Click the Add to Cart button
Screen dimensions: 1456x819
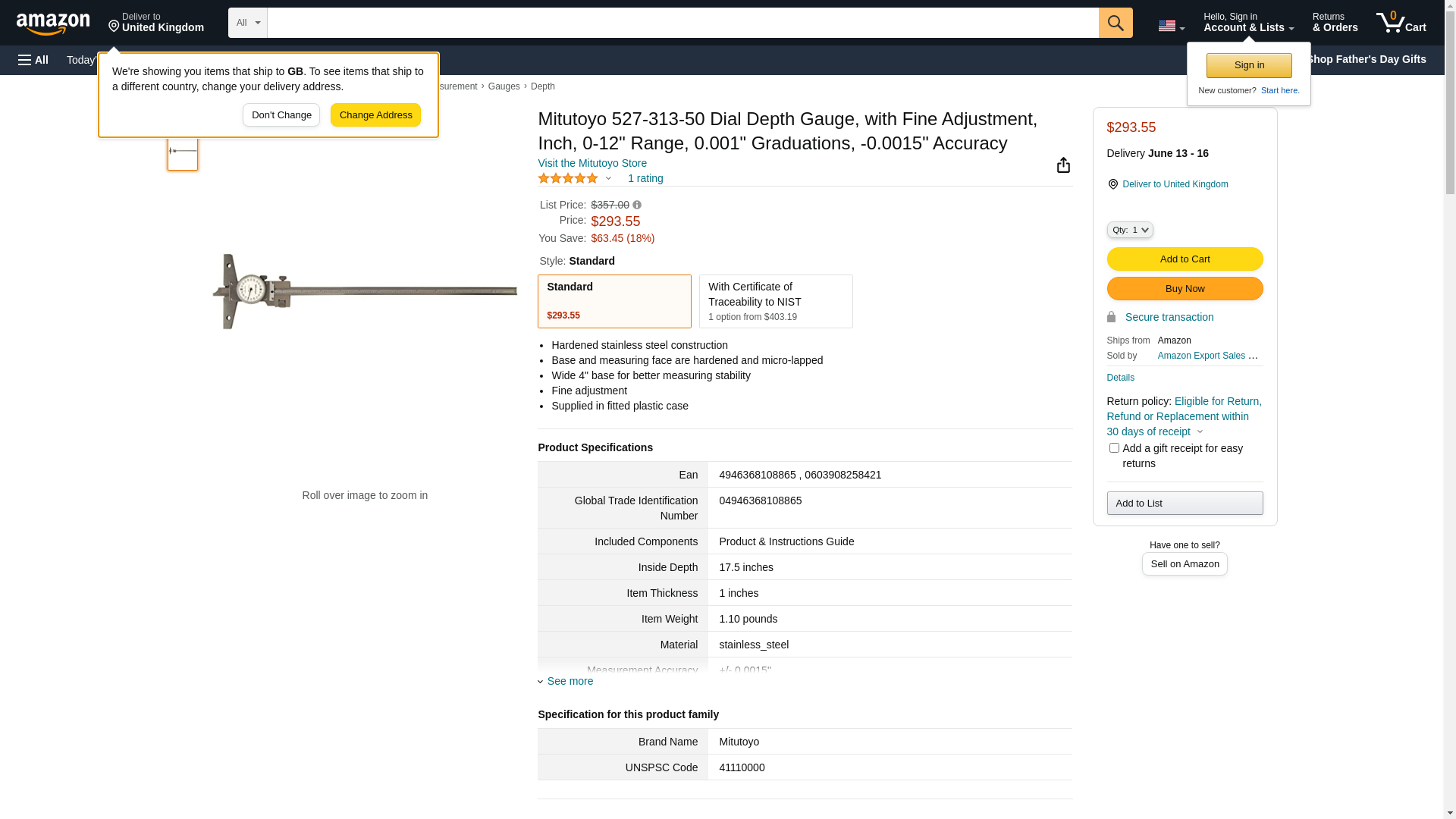click(x=1185, y=259)
